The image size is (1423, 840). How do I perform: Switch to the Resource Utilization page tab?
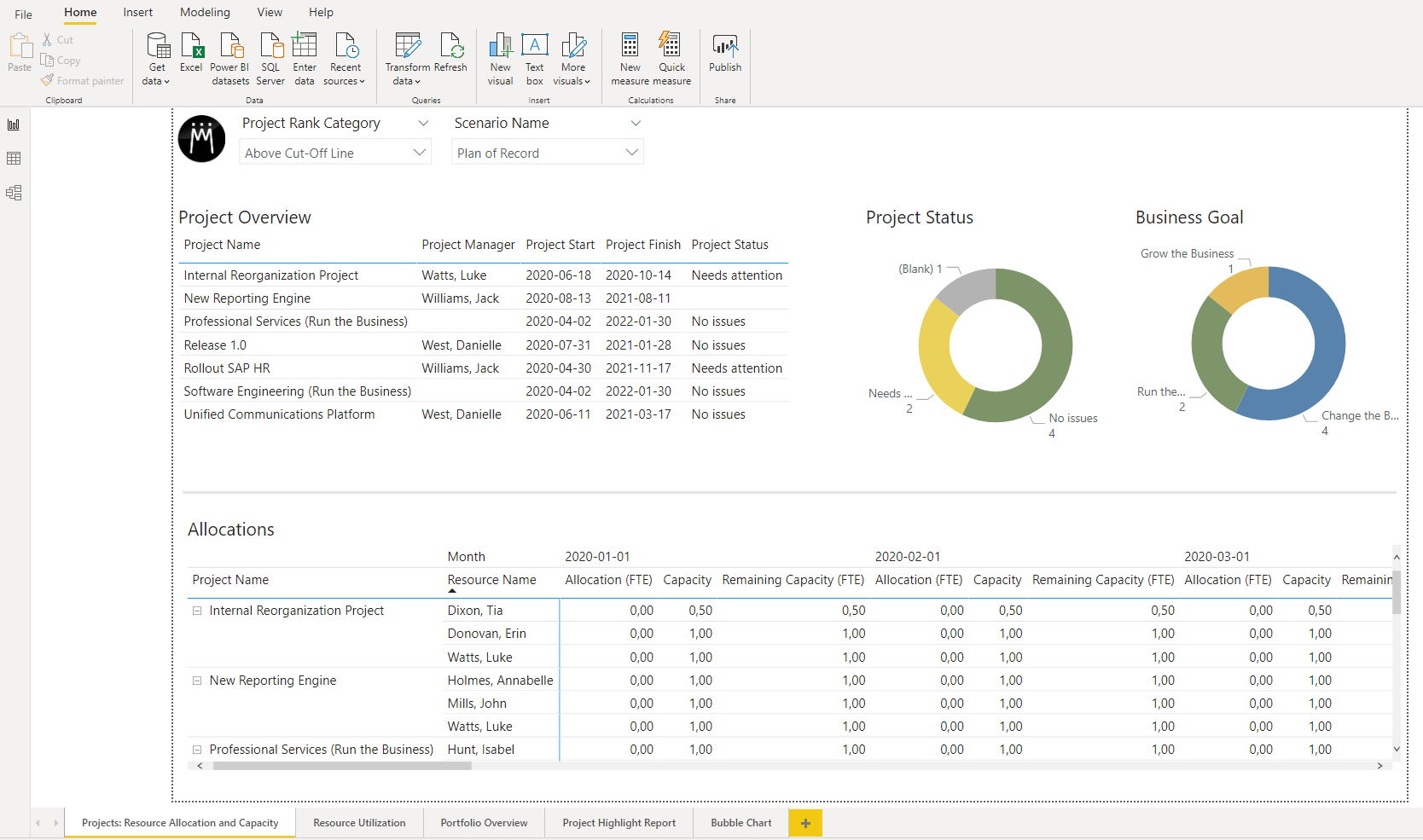(x=359, y=823)
